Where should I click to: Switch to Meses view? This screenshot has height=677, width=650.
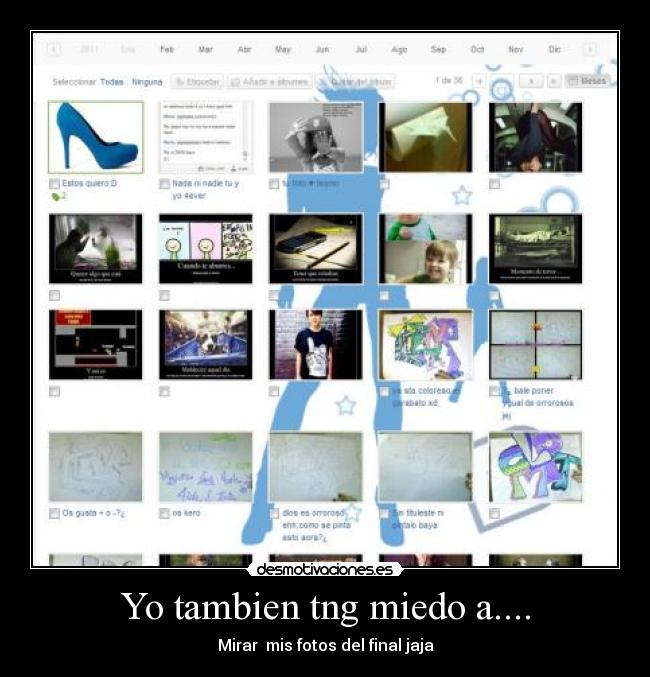coord(587,81)
